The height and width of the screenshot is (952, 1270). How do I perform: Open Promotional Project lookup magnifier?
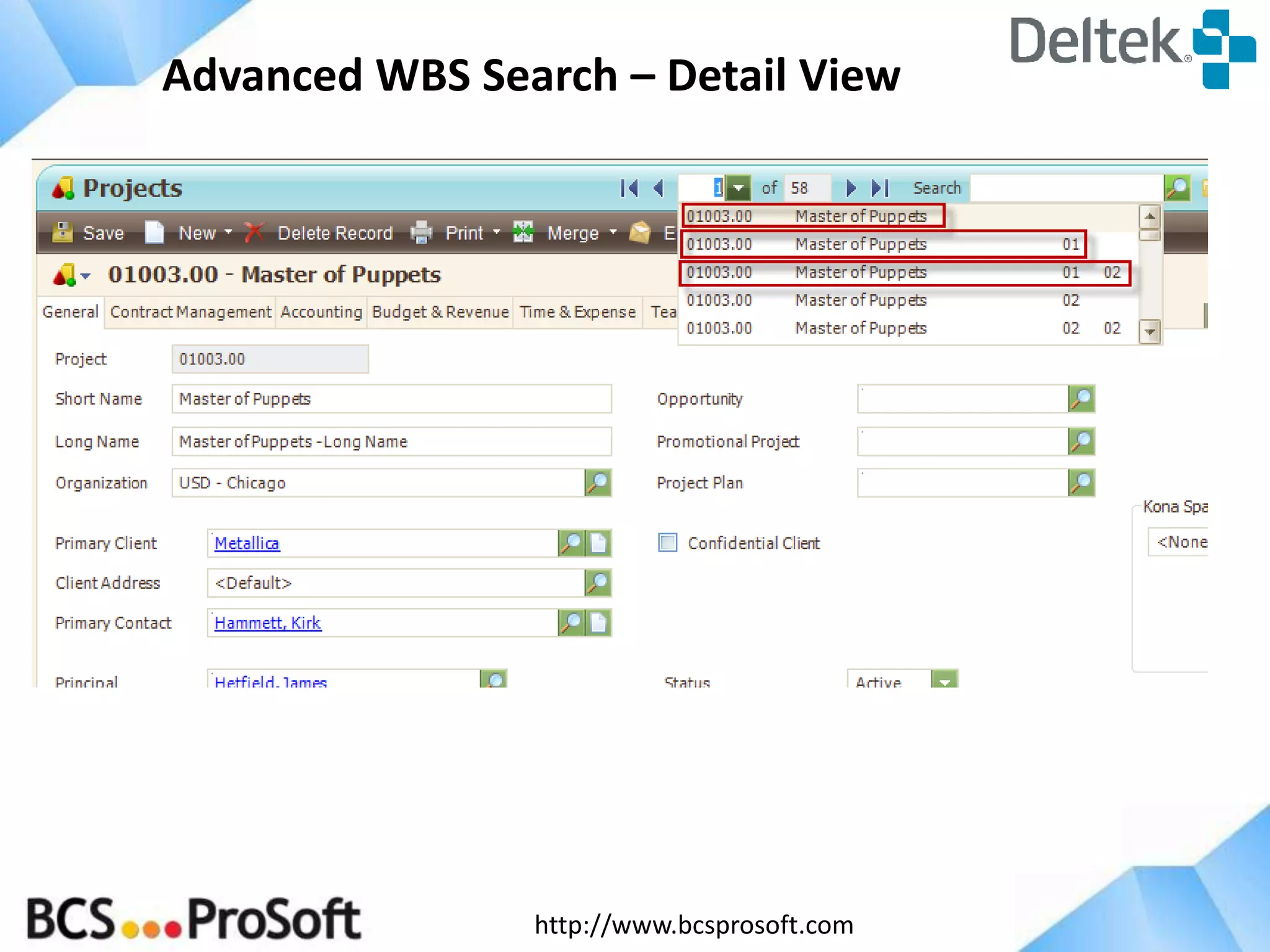[1081, 441]
